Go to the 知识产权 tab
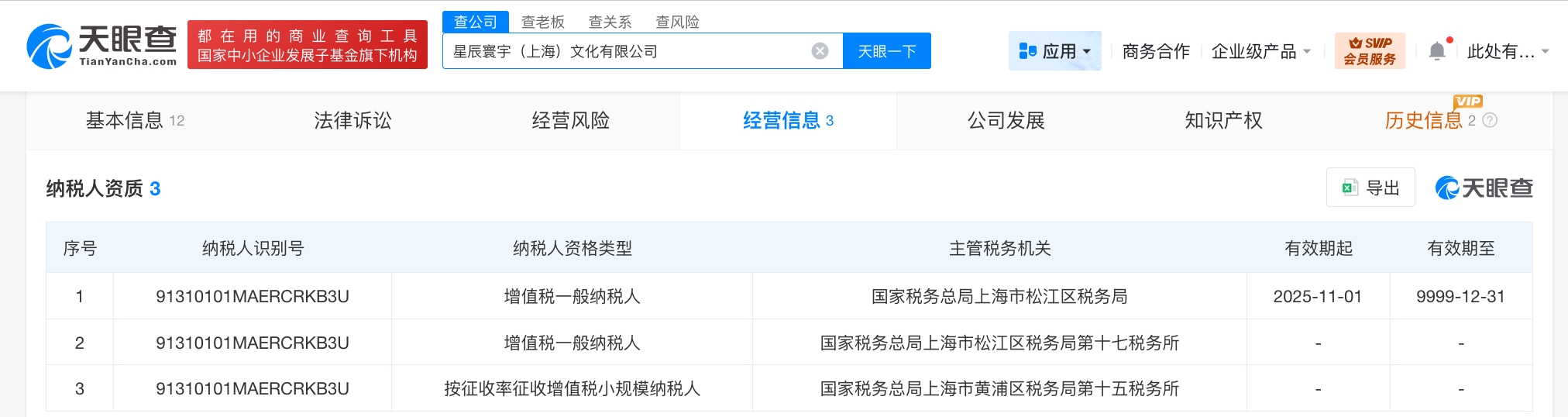This screenshot has height=417, width=1568. 1223,120
